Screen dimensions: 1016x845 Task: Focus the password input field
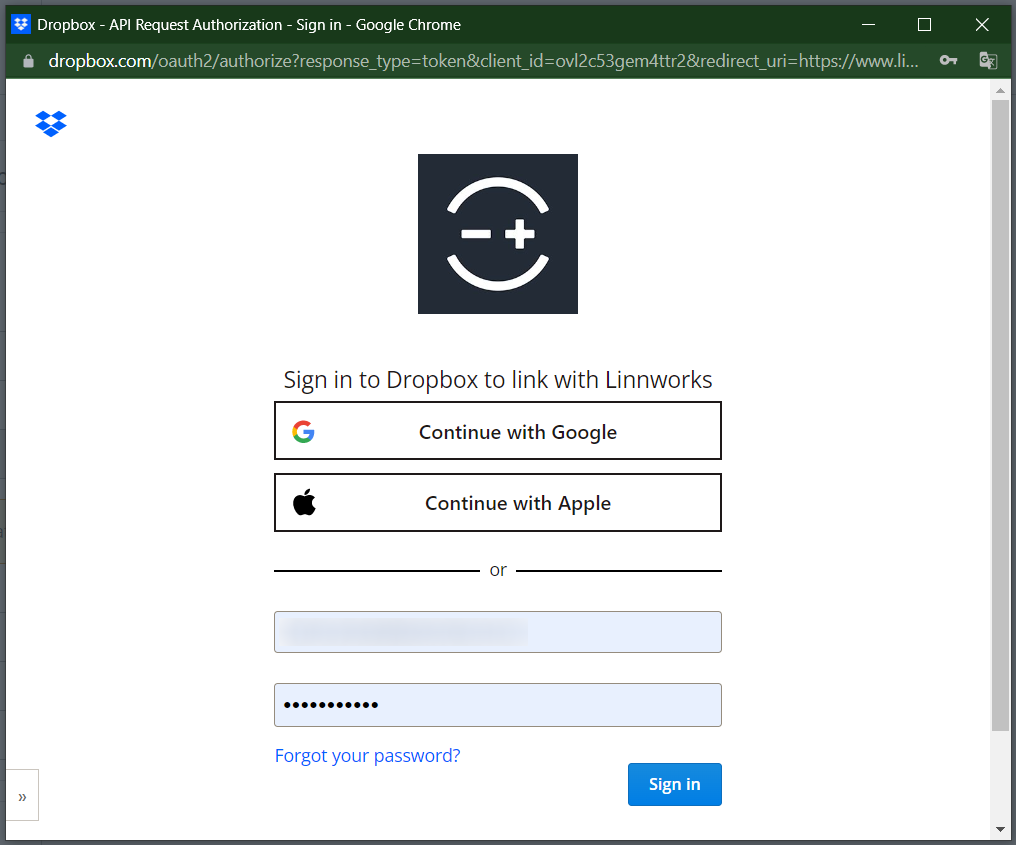[x=497, y=705]
